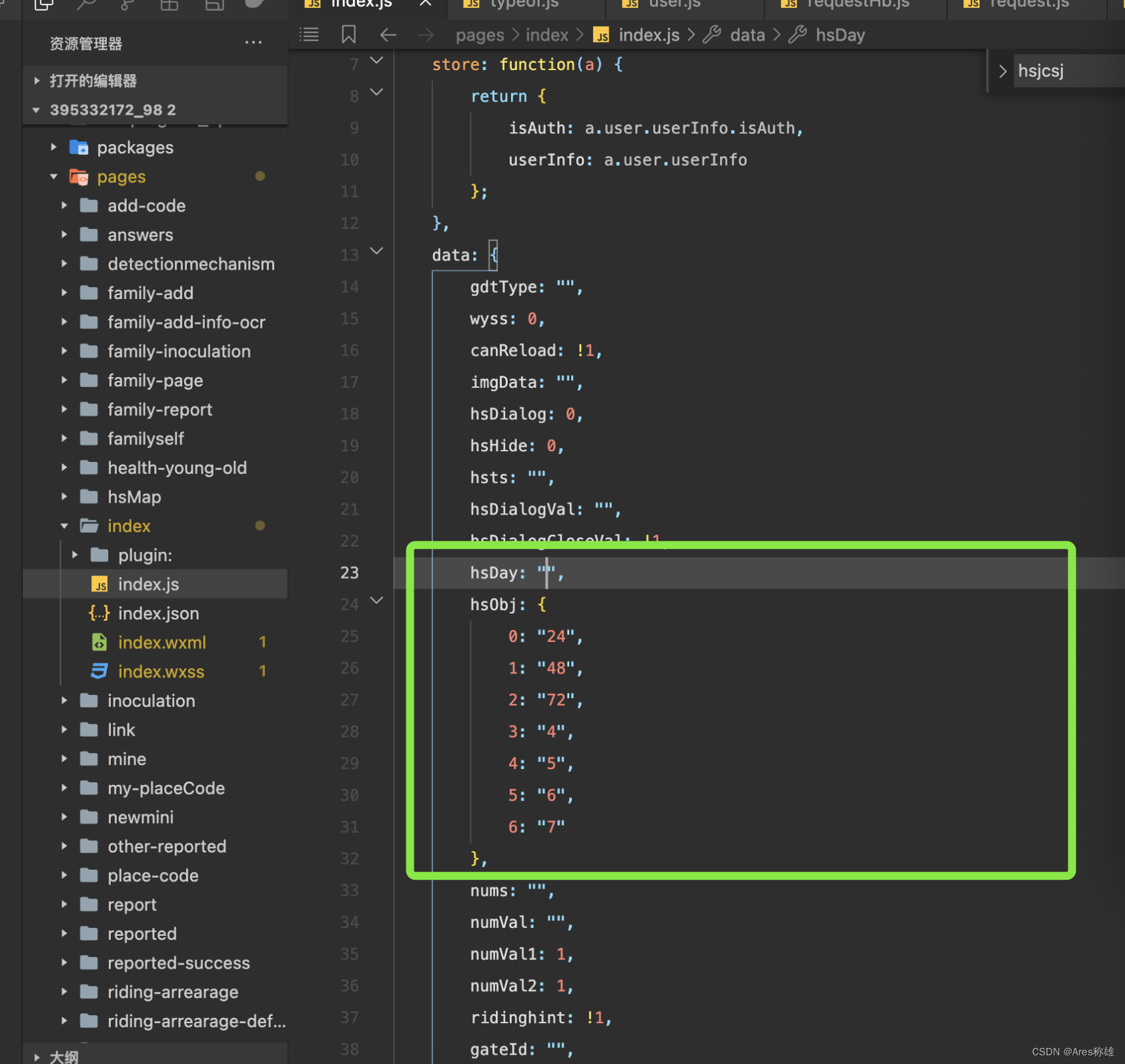Click the pages breadcrumb
The height and width of the screenshot is (1064, 1125).
[x=480, y=35]
